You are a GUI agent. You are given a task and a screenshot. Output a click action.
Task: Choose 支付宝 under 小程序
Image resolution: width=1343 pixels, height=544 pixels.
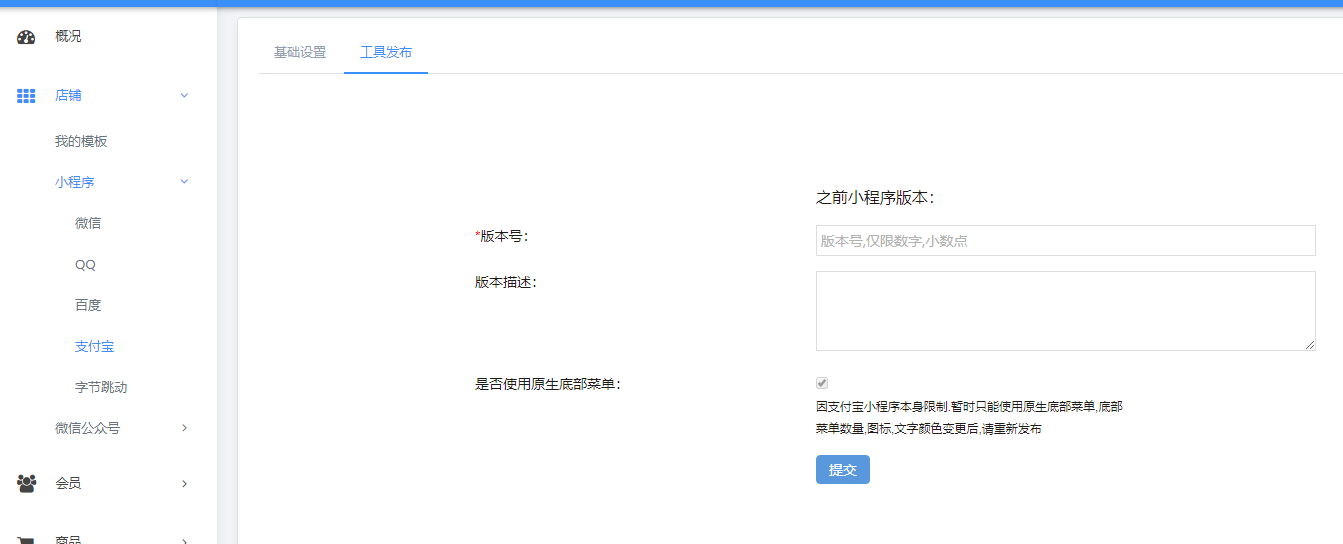[x=94, y=346]
